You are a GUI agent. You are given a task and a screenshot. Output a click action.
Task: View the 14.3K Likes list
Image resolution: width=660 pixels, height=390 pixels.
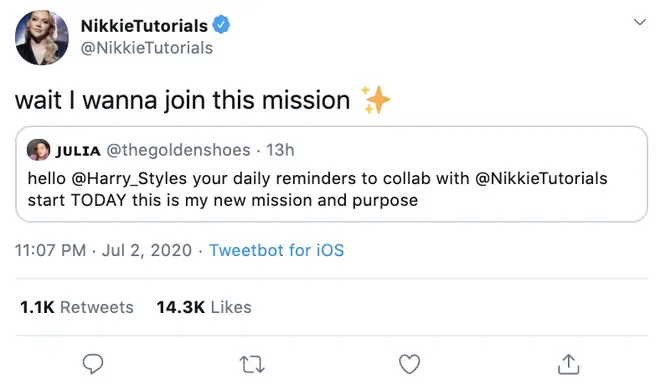(204, 307)
